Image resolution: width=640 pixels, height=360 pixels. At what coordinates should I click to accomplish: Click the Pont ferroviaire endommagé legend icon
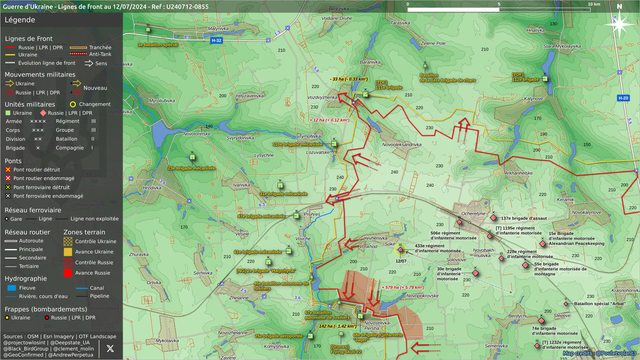point(8,196)
